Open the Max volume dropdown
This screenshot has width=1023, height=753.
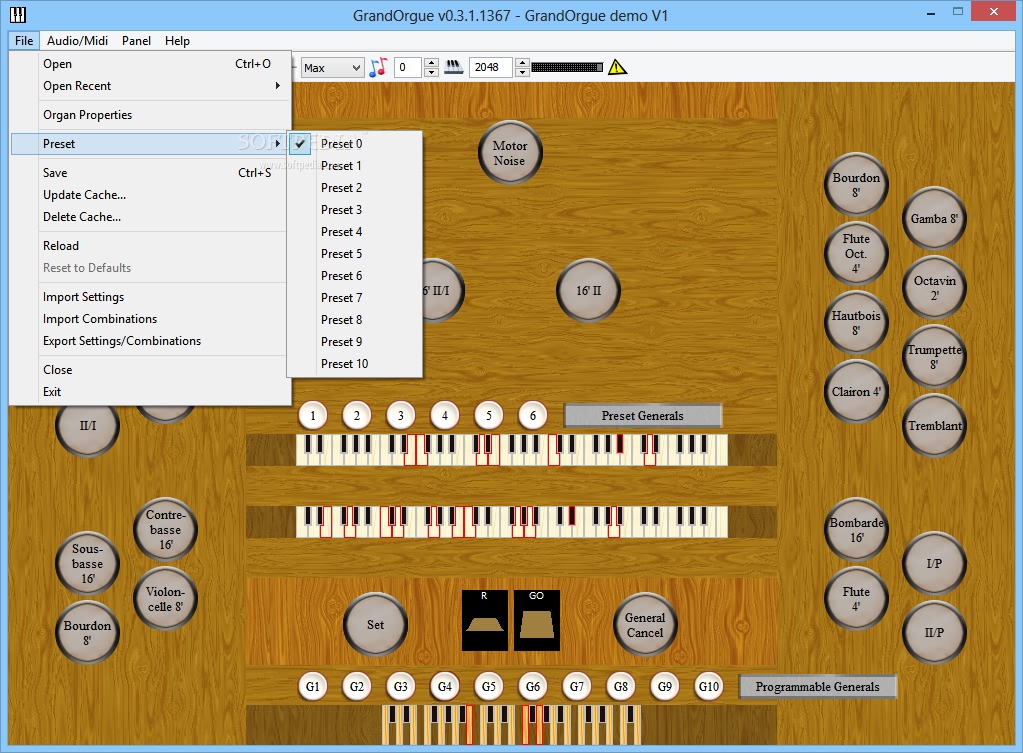click(331, 67)
